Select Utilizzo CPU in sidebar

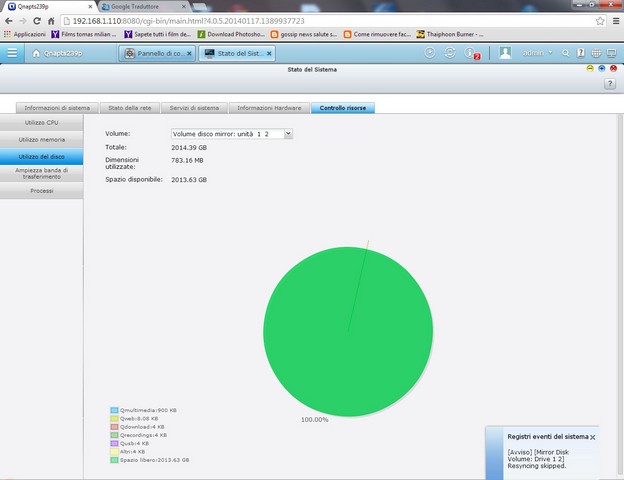[x=41, y=122]
